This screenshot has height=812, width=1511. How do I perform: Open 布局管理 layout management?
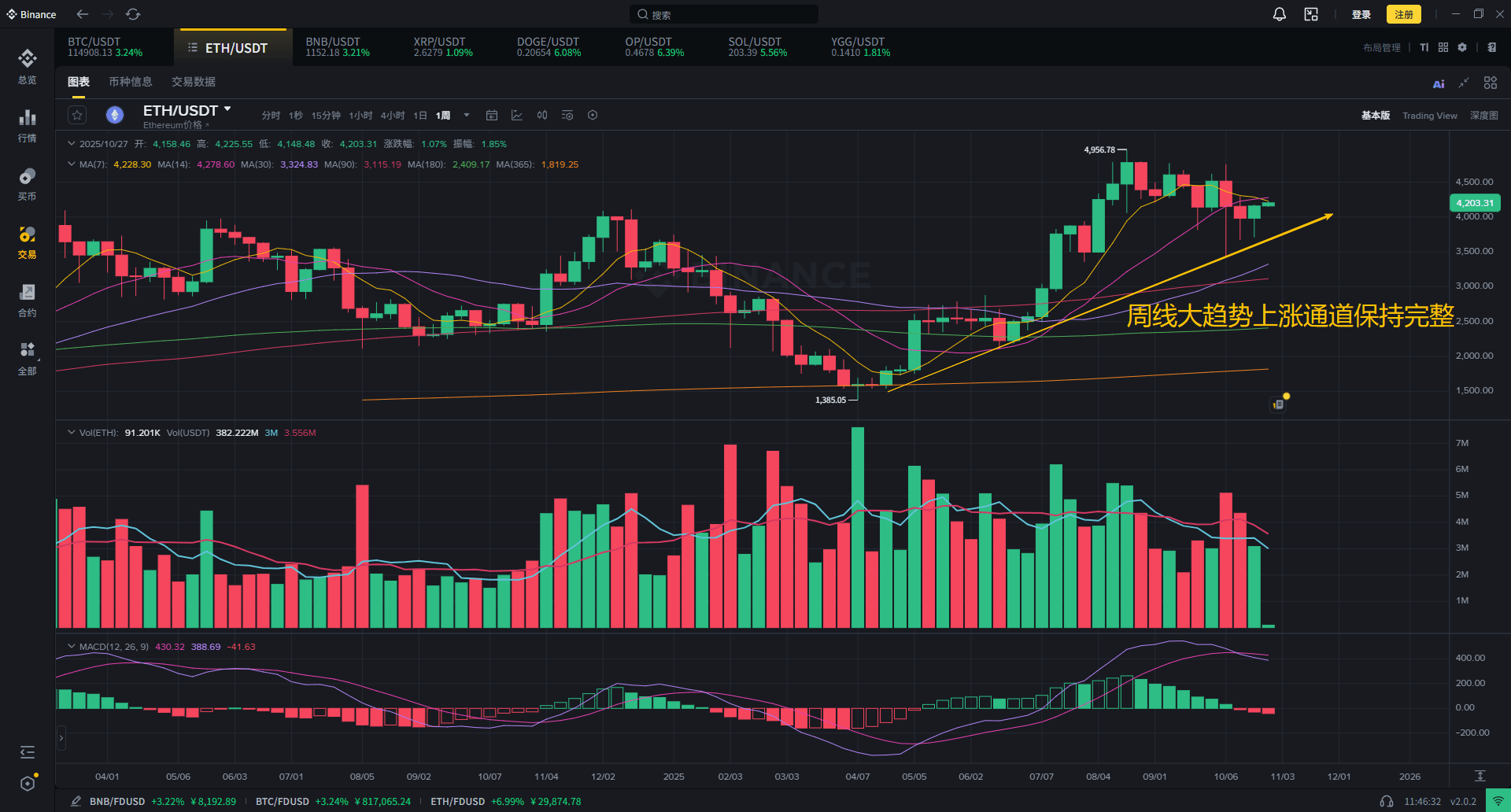(1382, 48)
